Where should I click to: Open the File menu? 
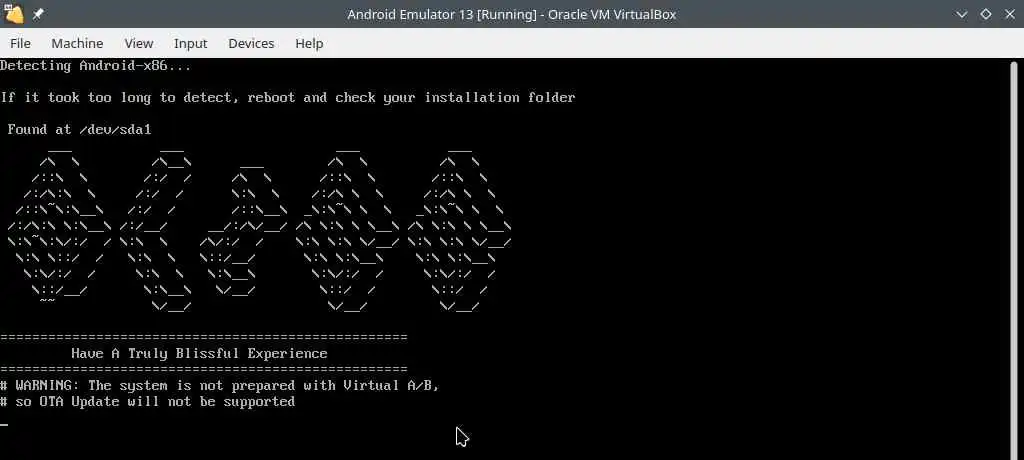pos(20,43)
